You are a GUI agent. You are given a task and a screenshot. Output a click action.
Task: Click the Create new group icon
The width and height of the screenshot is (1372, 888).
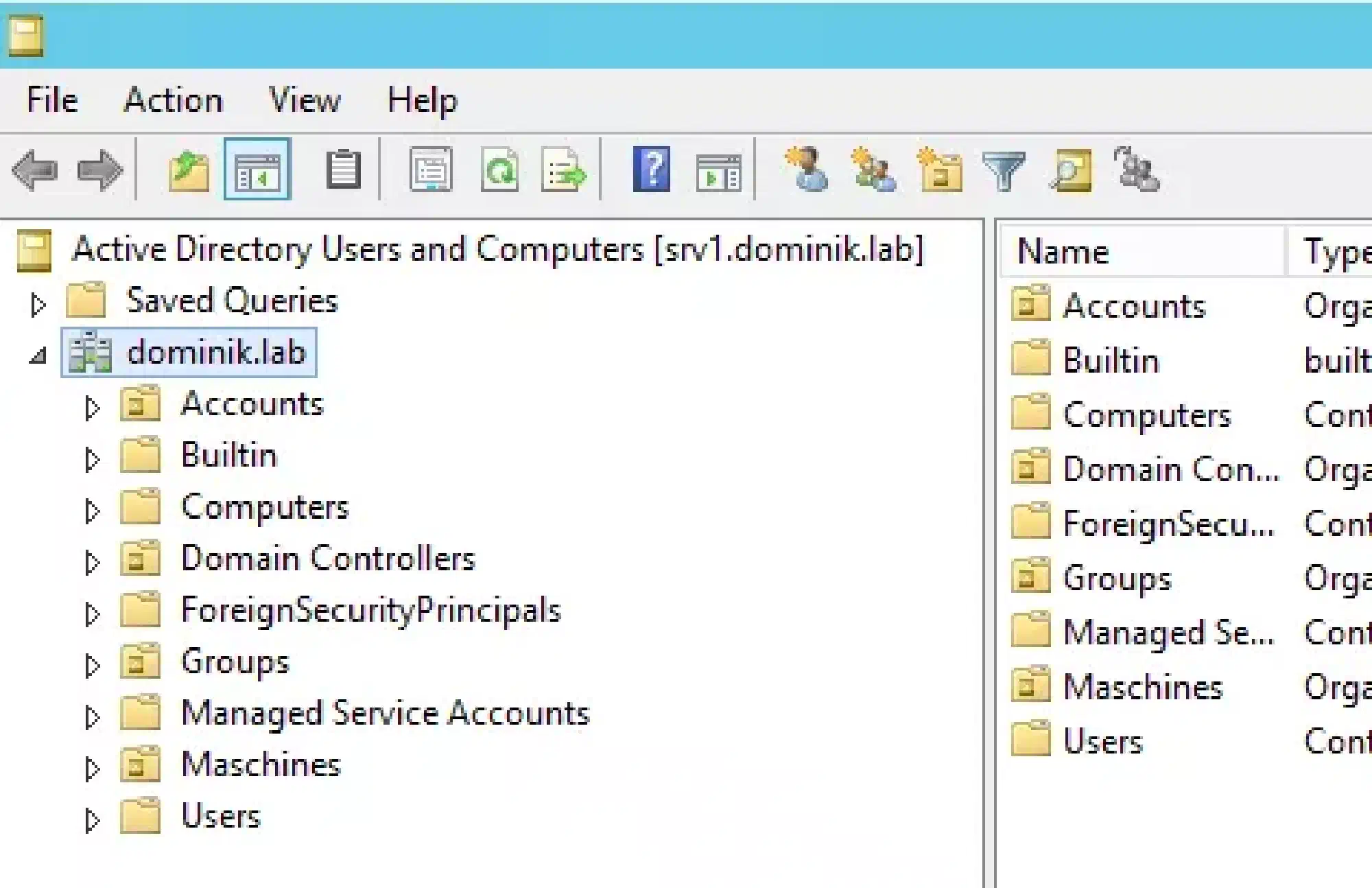pyautogui.click(x=873, y=169)
